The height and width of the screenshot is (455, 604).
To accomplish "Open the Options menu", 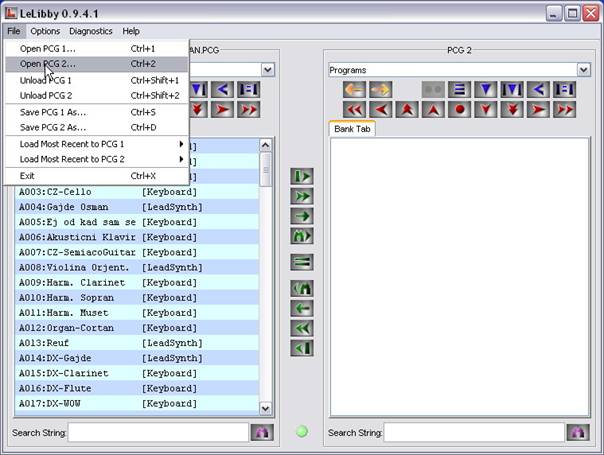I will coord(45,31).
